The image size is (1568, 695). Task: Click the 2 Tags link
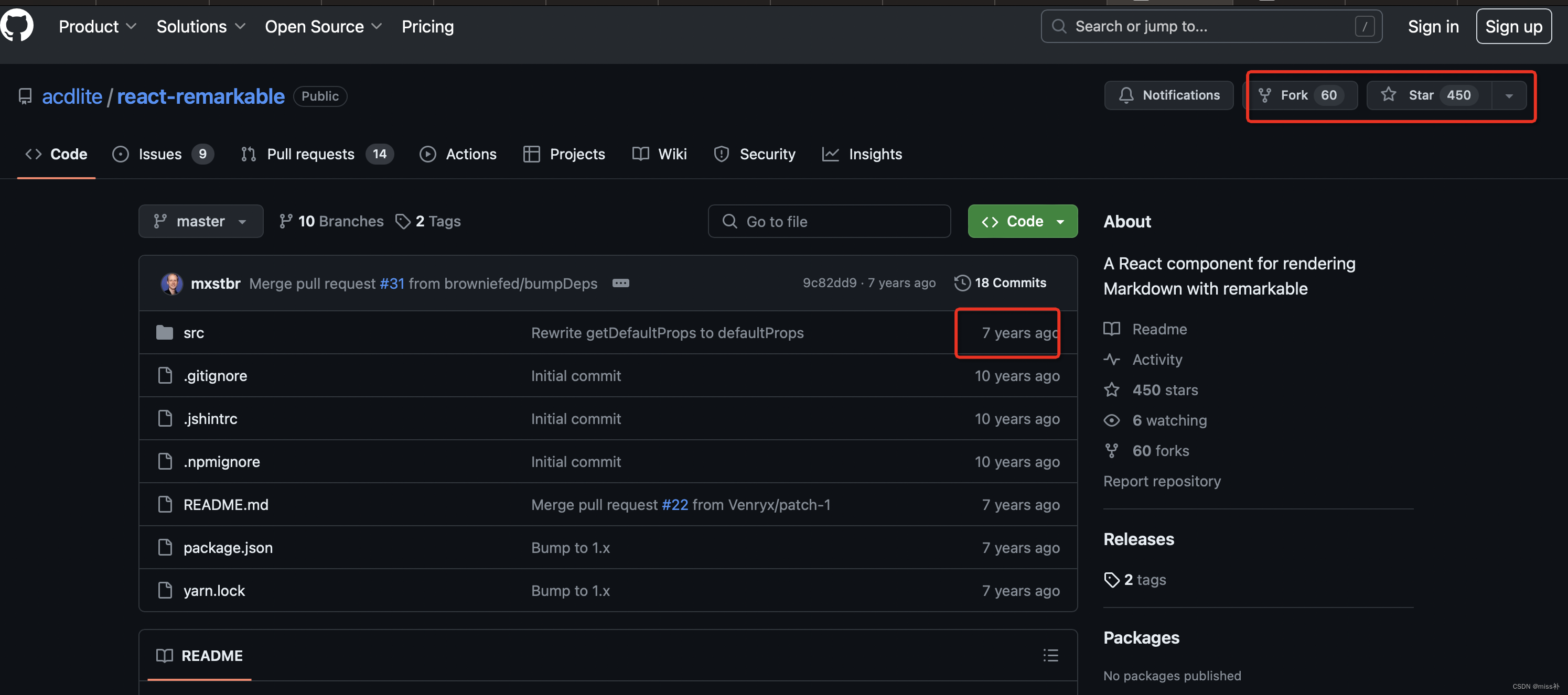428,222
